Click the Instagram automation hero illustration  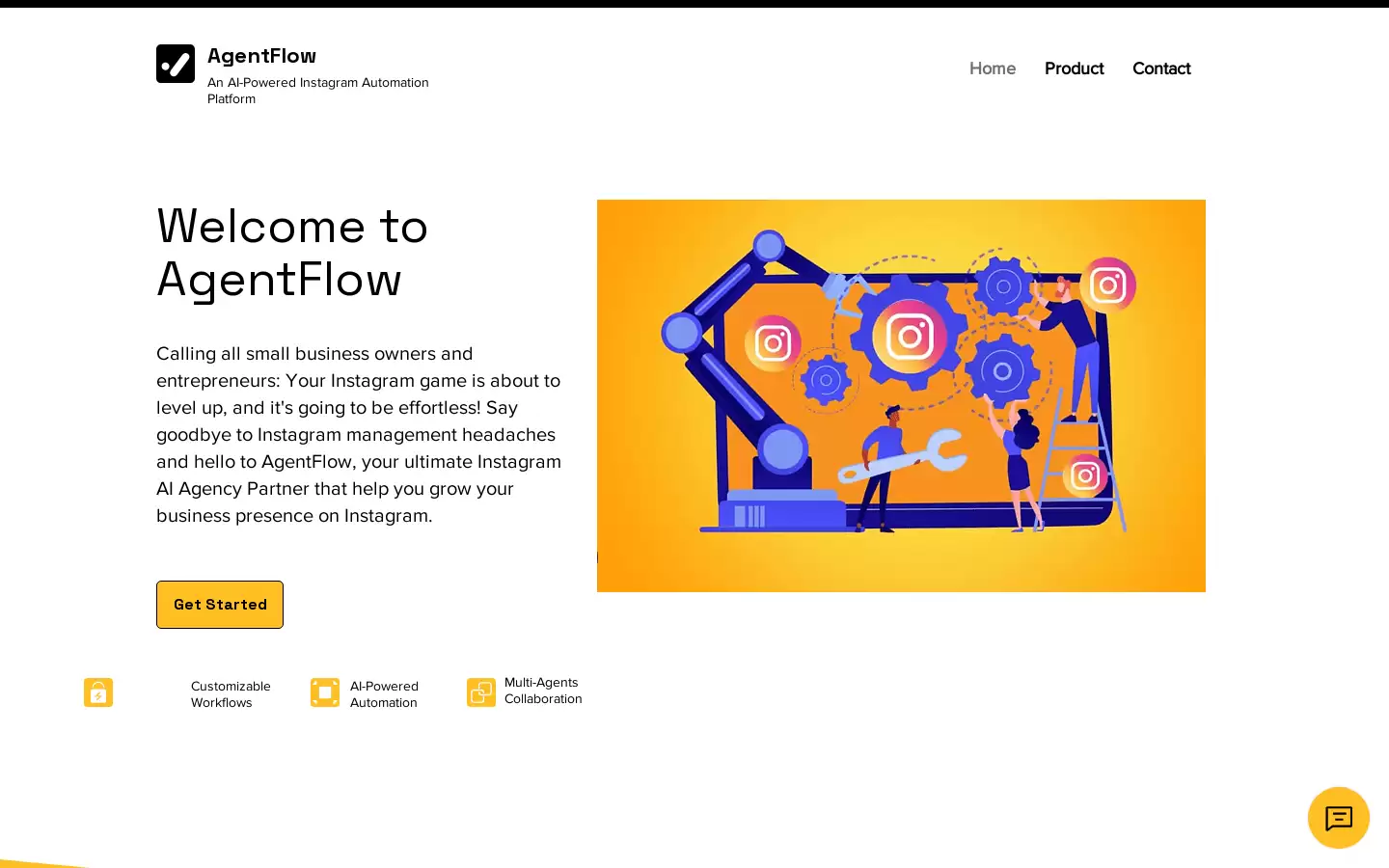tap(901, 395)
